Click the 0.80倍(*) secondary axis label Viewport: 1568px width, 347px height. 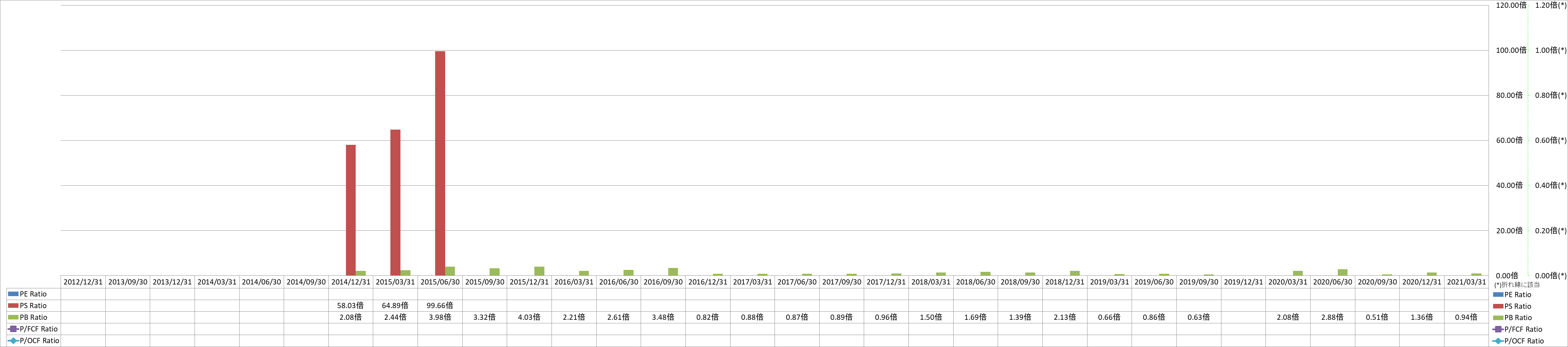(1551, 95)
